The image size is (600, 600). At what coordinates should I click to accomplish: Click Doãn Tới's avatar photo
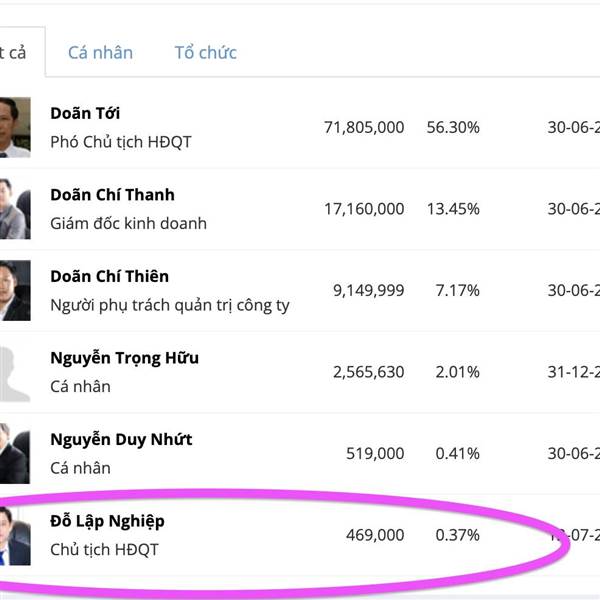click(x=13, y=127)
